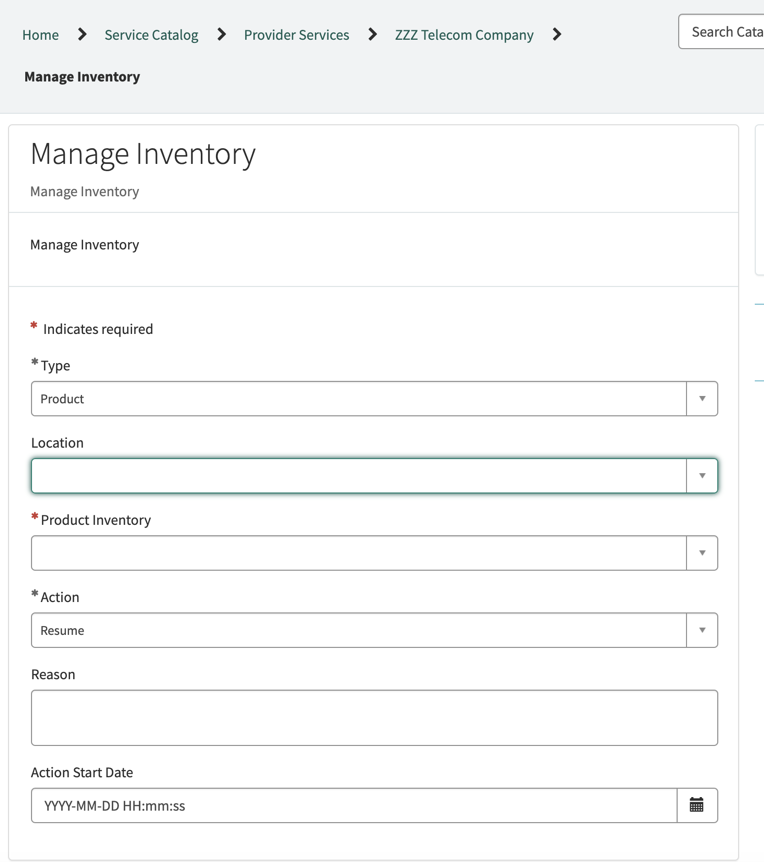This screenshot has width=764, height=862.
Task: Click the chevron after the Service Catalog breadcrumb
Action: 222,35
